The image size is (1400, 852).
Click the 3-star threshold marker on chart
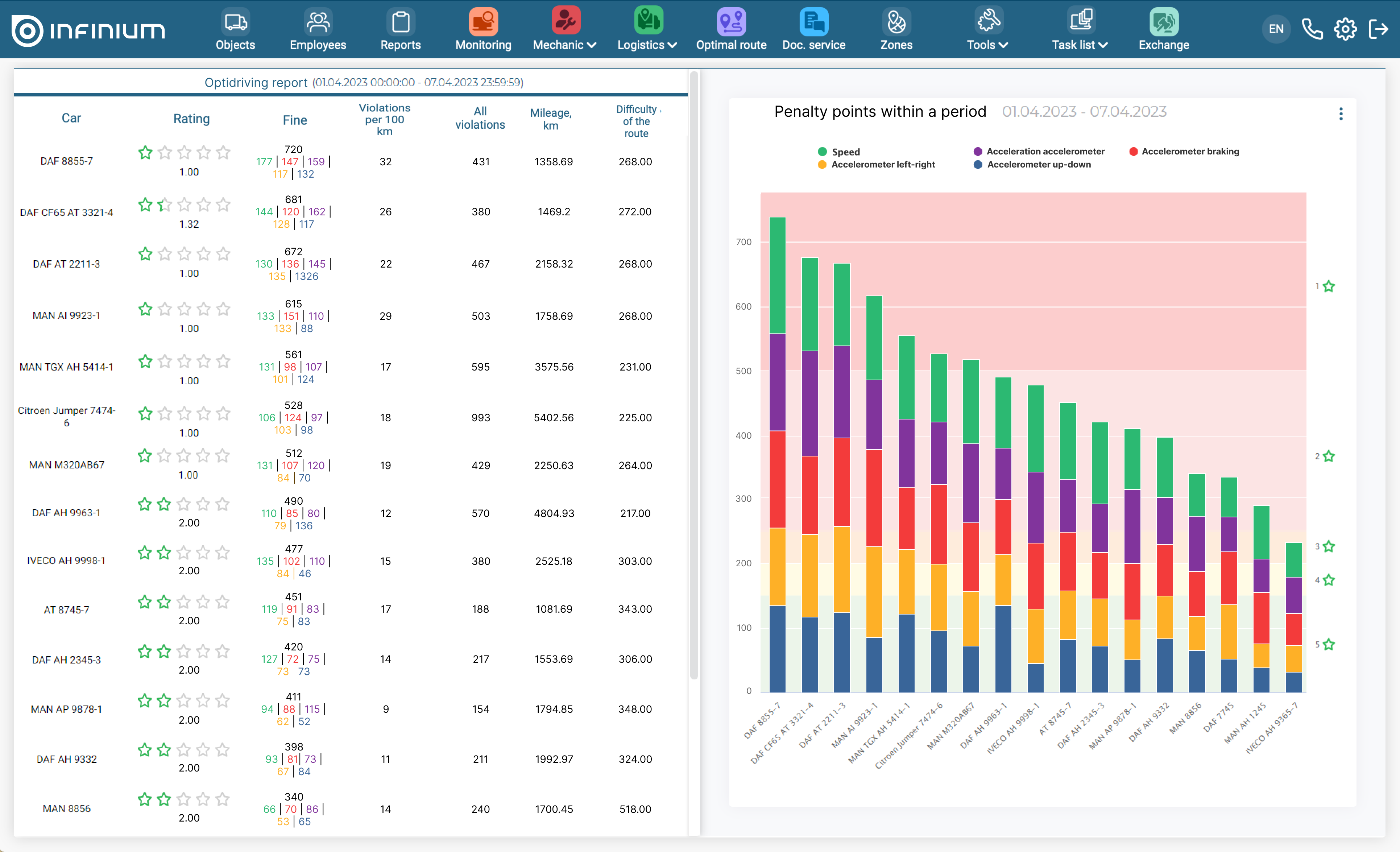point(1325,547)
